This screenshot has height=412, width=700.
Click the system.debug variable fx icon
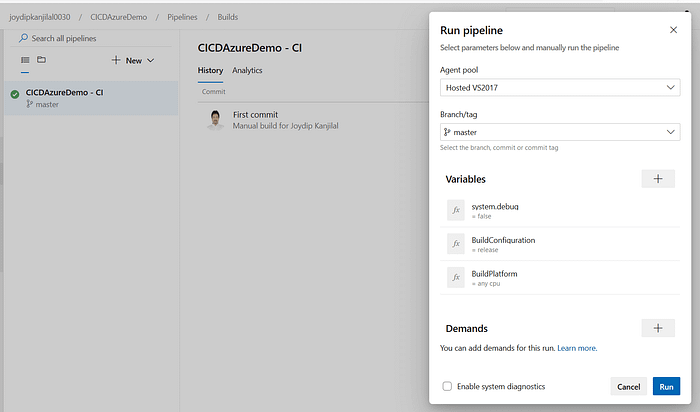pos(456,210)
